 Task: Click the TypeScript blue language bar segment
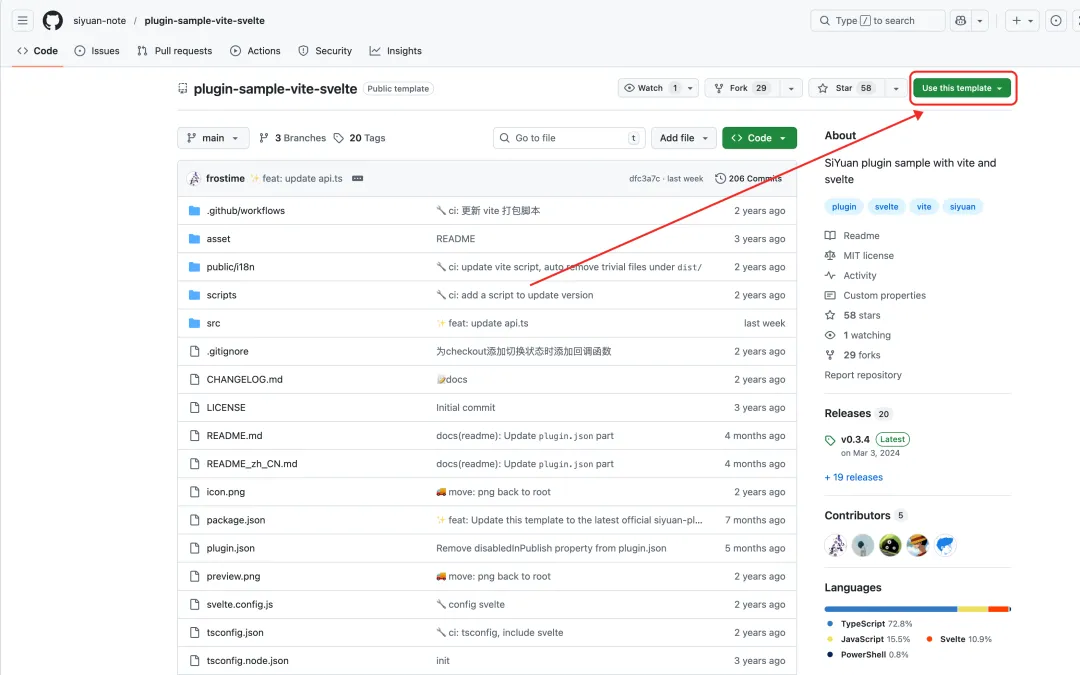pos(891,609)
